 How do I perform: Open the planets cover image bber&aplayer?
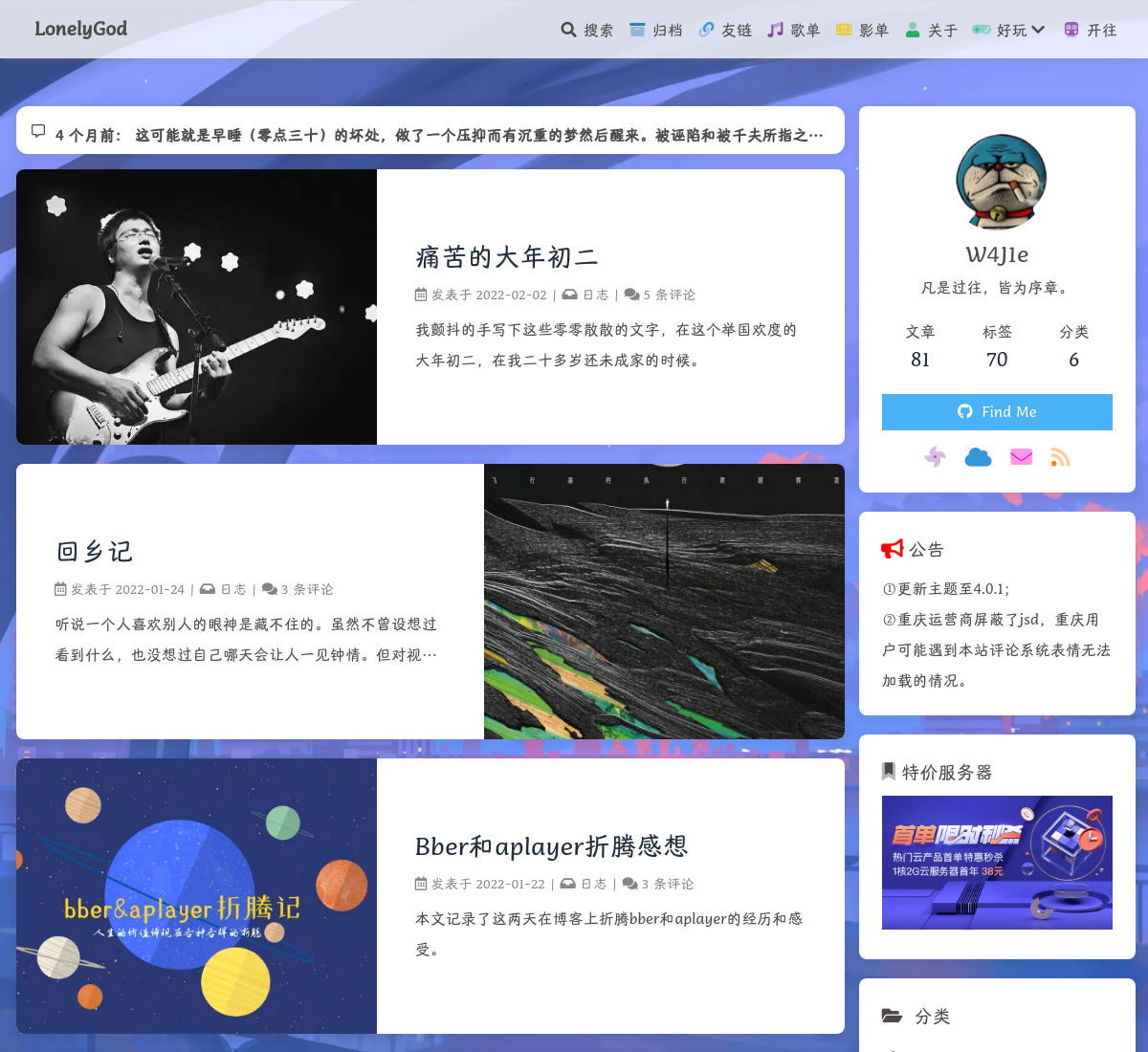[x=196, y=896]
